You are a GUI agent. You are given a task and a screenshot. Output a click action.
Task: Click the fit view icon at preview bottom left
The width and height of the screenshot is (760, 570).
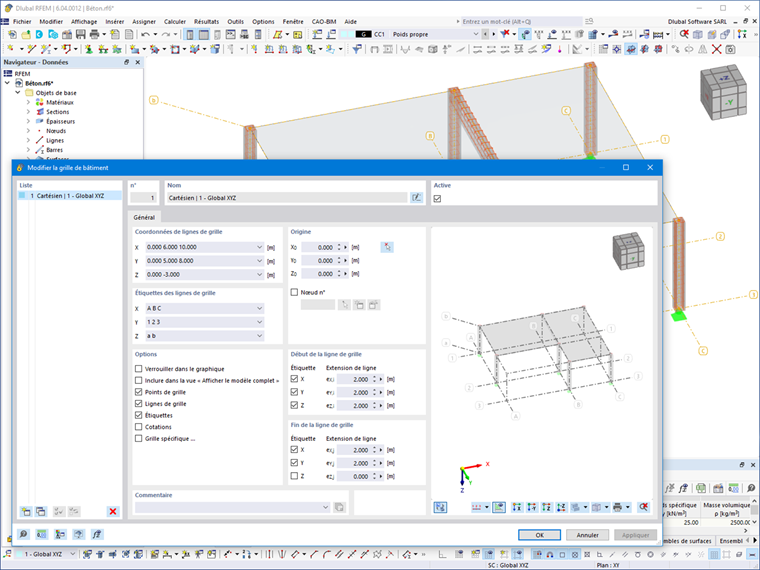[440, 507]
